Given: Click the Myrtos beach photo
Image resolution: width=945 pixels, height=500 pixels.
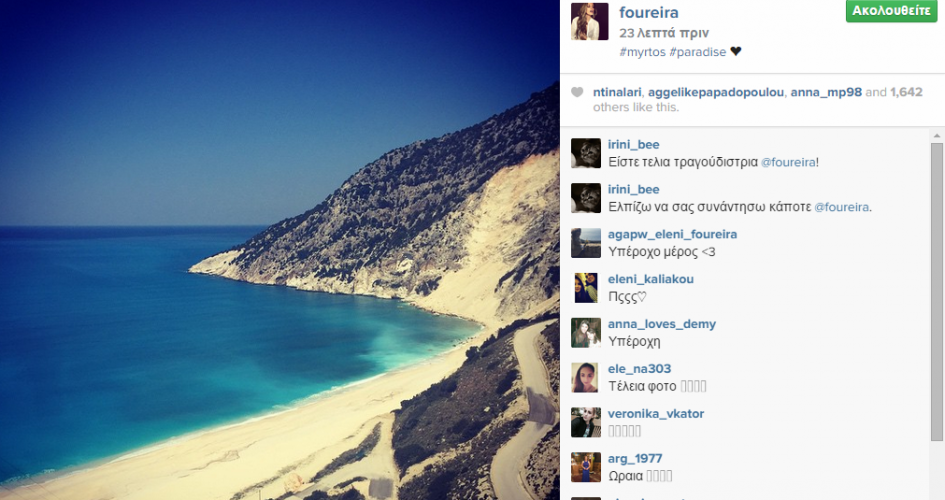Looking at the screenshot, I should point(280,250).
